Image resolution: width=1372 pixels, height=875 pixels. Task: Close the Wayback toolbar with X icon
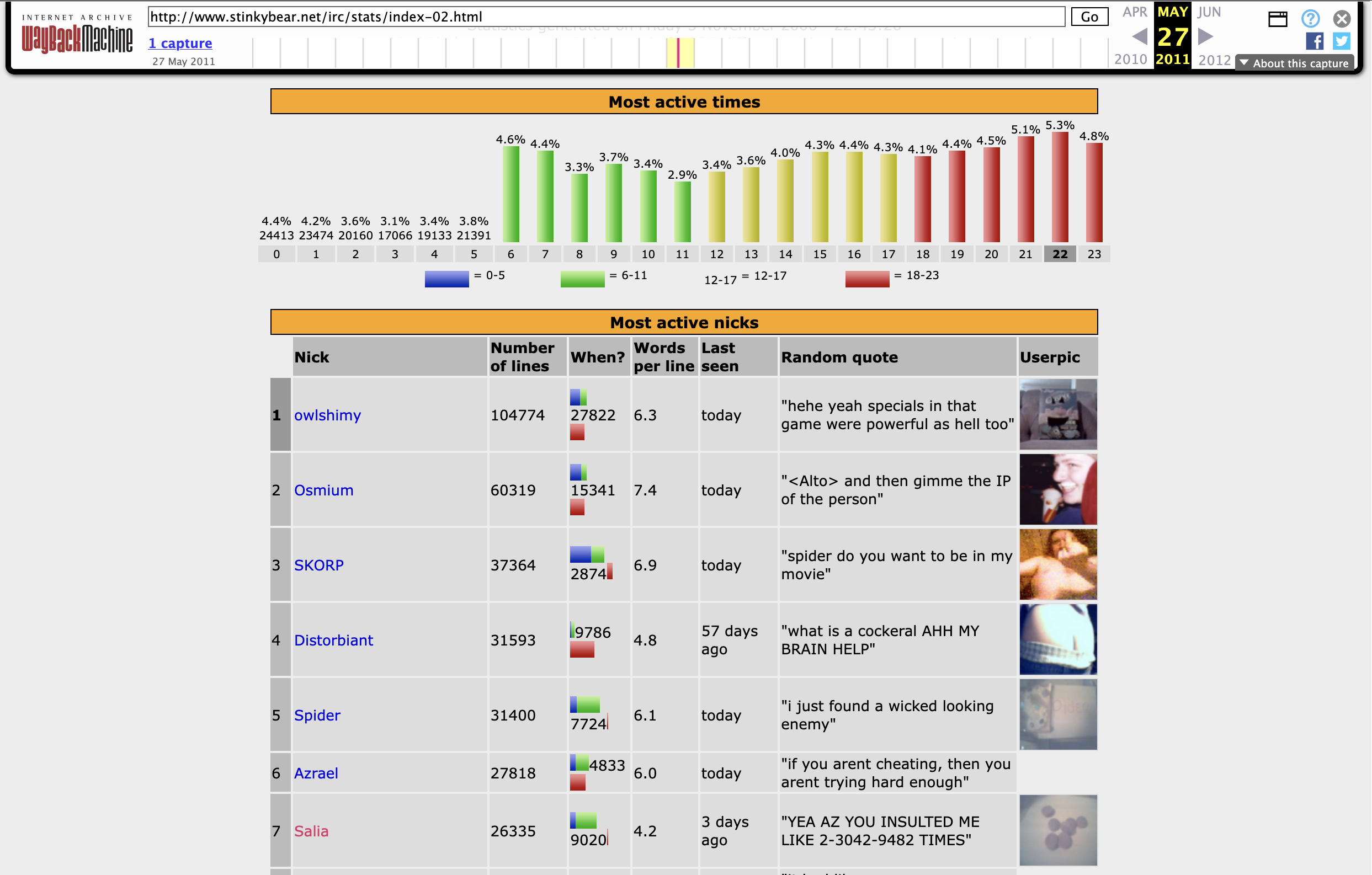(1342, 19)
